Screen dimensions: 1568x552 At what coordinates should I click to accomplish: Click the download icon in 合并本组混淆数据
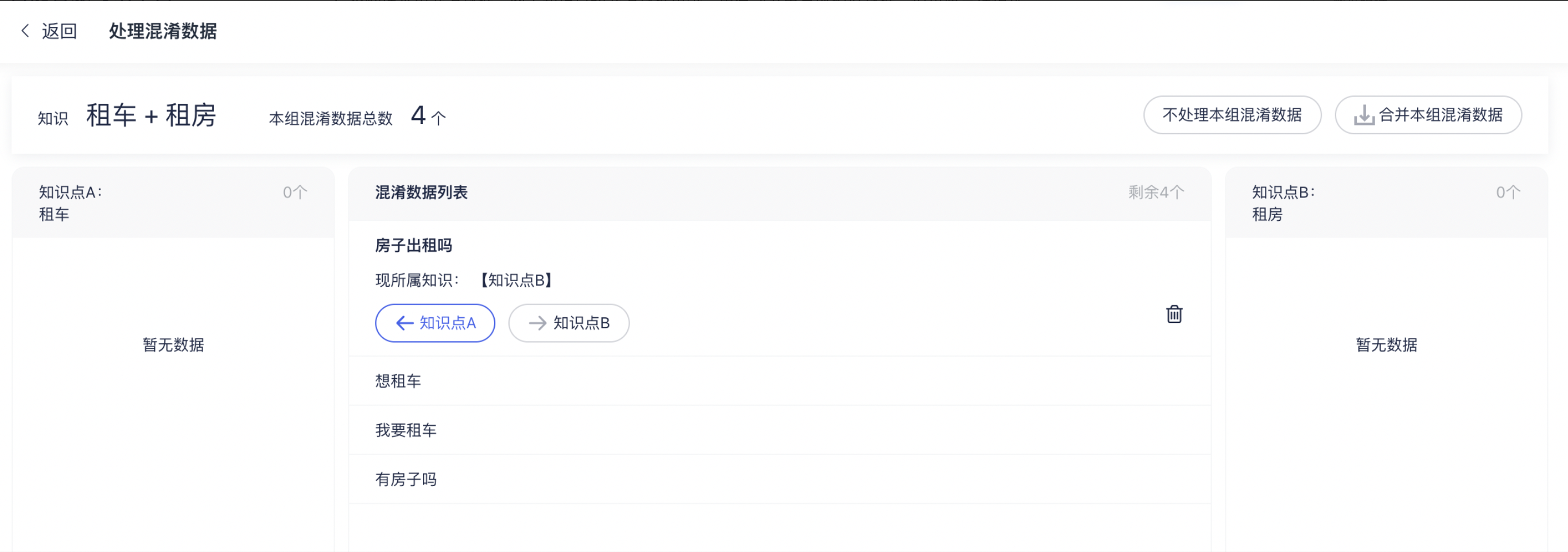(1364, 115)
